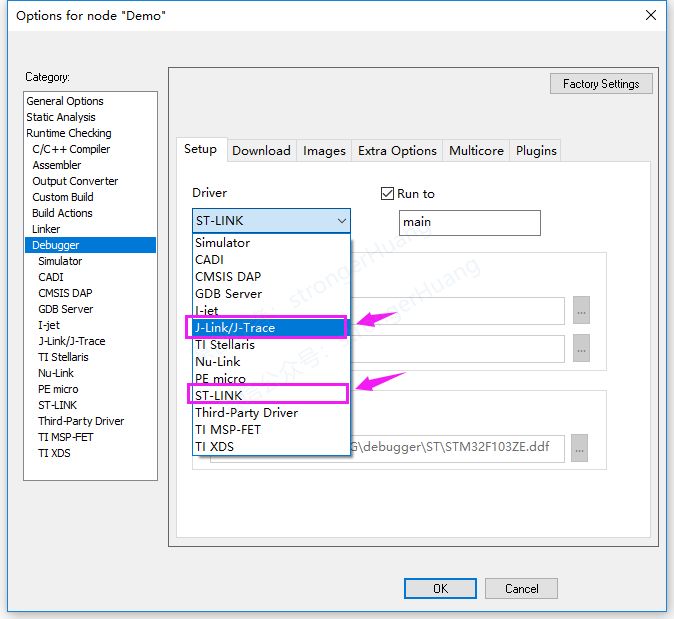Screen dimensions: 674x619
Task: Select General Options category
Action: coord(90,101)
